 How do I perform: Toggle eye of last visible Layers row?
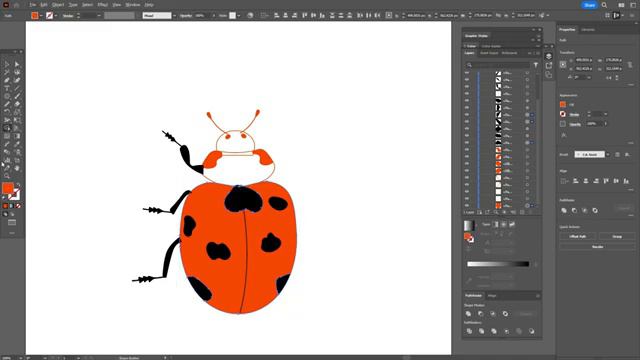tap(467, 205)
